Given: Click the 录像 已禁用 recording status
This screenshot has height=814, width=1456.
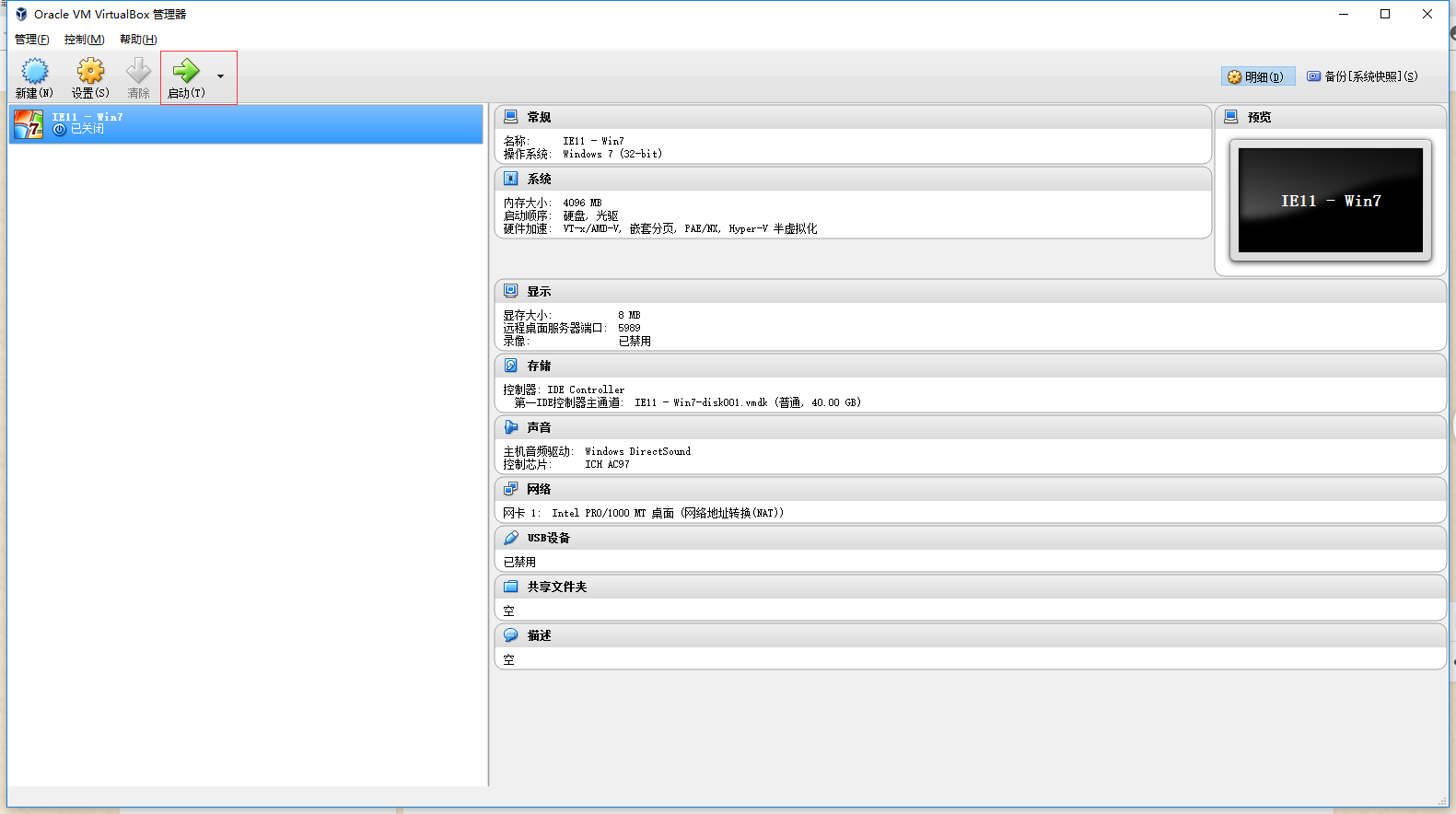Looking at the screenshot, I should [635, 341].
